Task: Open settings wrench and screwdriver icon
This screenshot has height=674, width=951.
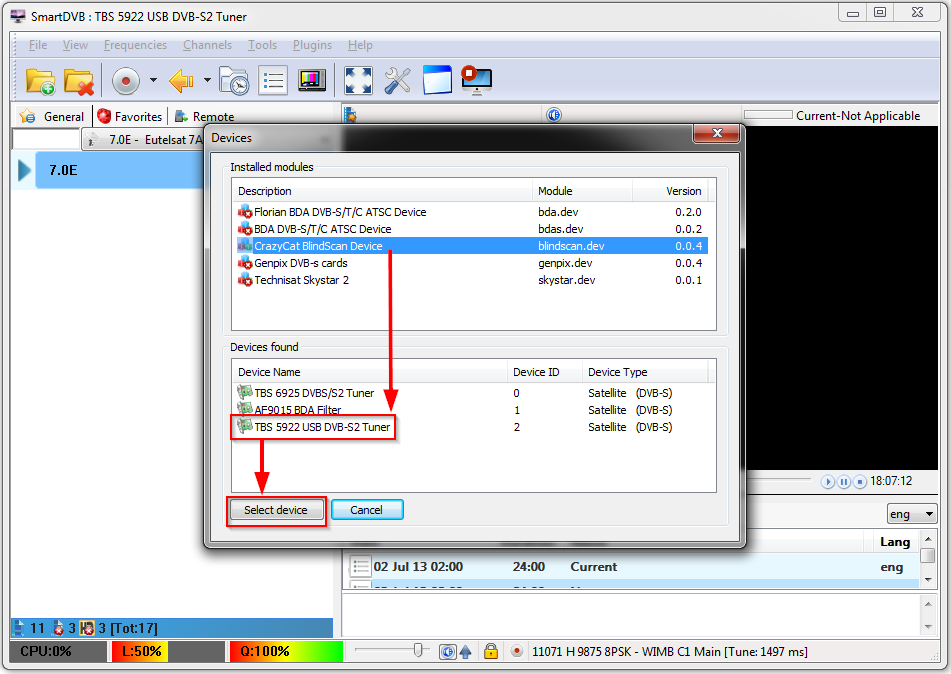Action: coord(398,80)
